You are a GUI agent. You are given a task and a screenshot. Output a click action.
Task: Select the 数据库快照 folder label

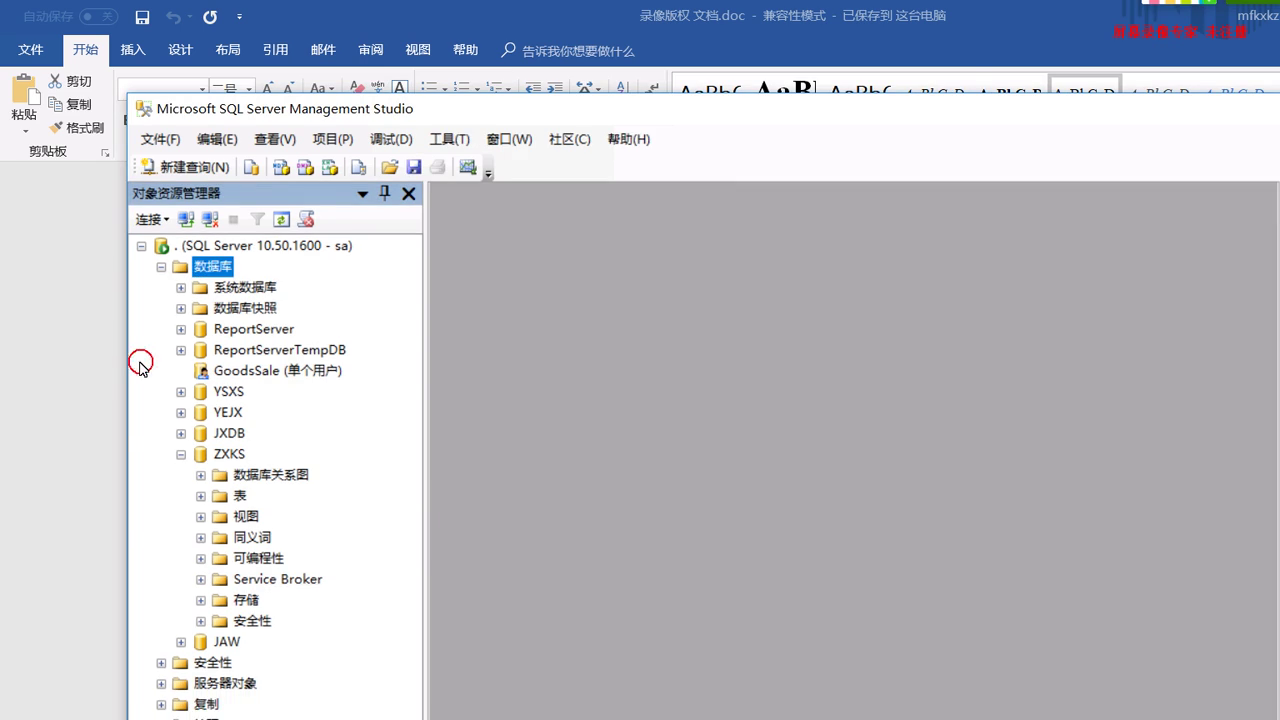(x=245, y=308)
